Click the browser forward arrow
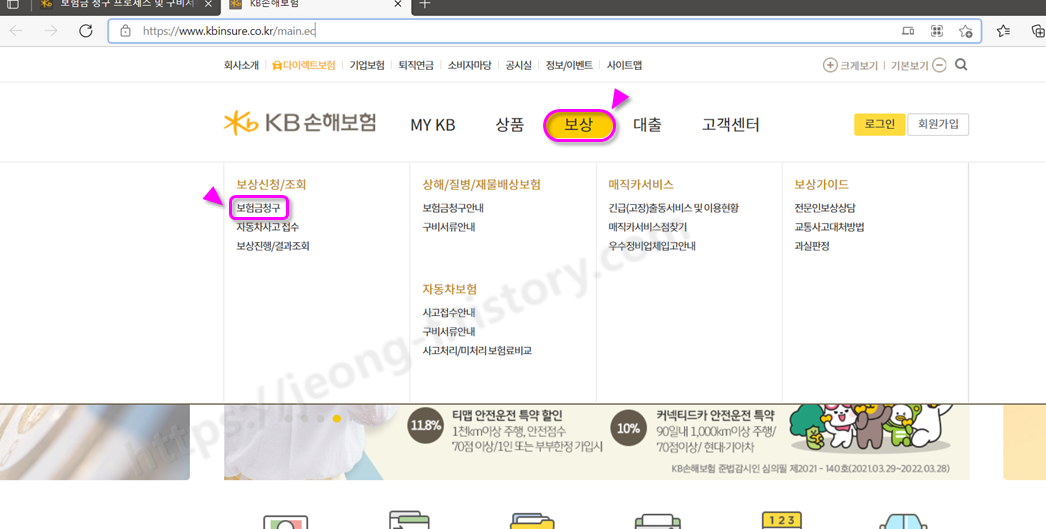1046x529 pixels. 51,31
